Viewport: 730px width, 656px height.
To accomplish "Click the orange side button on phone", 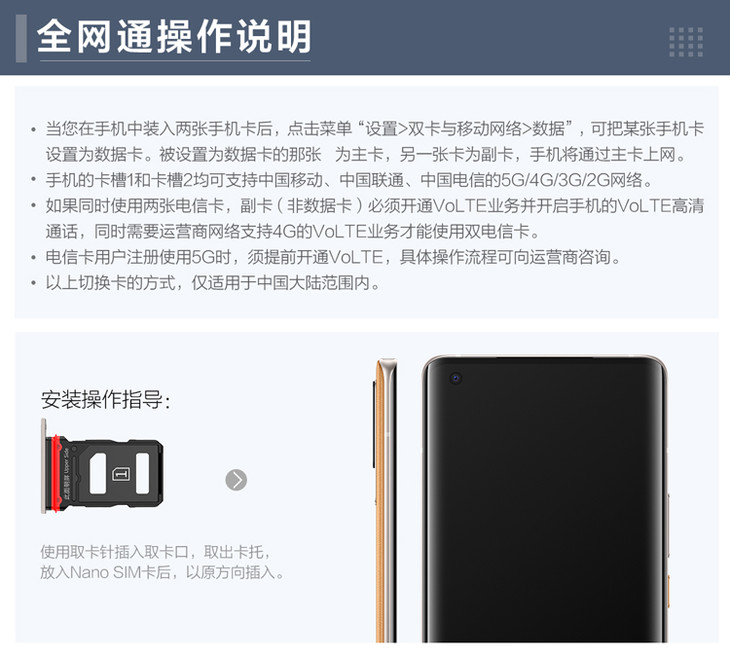I will point(669,590).
